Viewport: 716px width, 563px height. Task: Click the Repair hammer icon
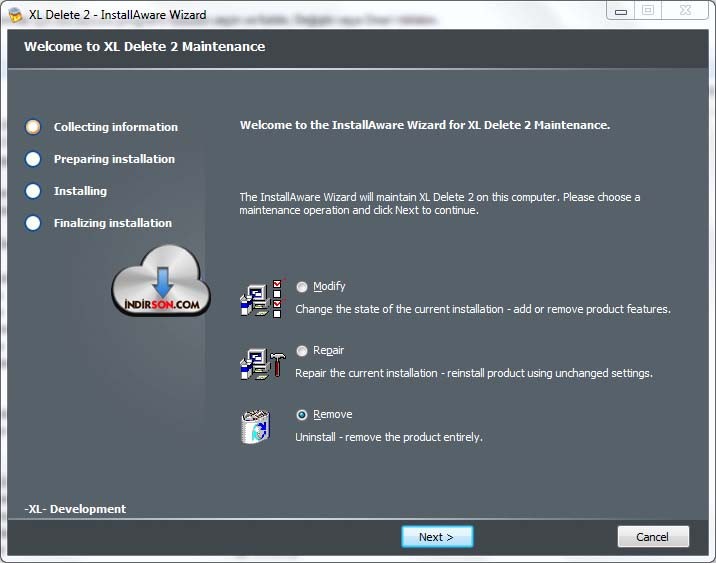point(262,363)
